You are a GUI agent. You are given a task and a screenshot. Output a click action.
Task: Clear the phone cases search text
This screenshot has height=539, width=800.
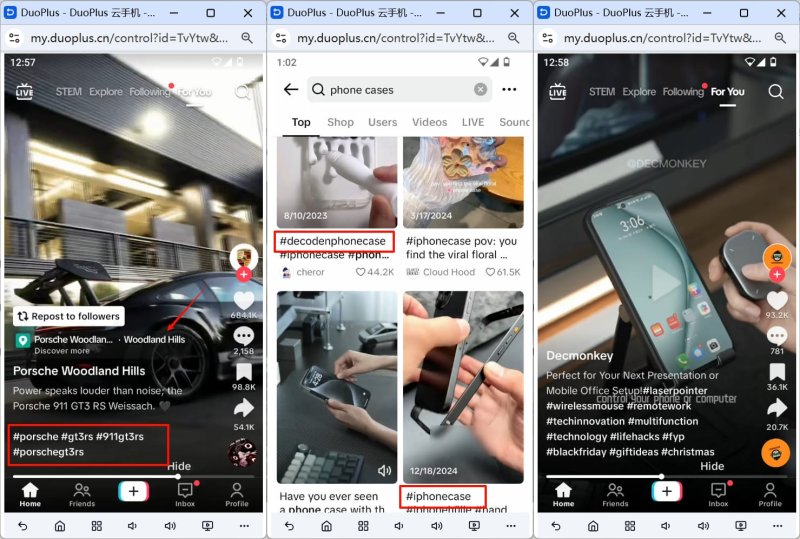click(480, 90)
